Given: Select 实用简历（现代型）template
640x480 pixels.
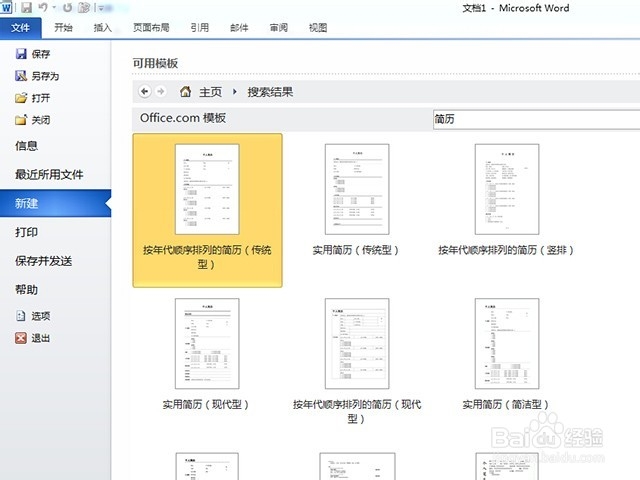Looking at the screenshot, I should [x=207, y=354].
